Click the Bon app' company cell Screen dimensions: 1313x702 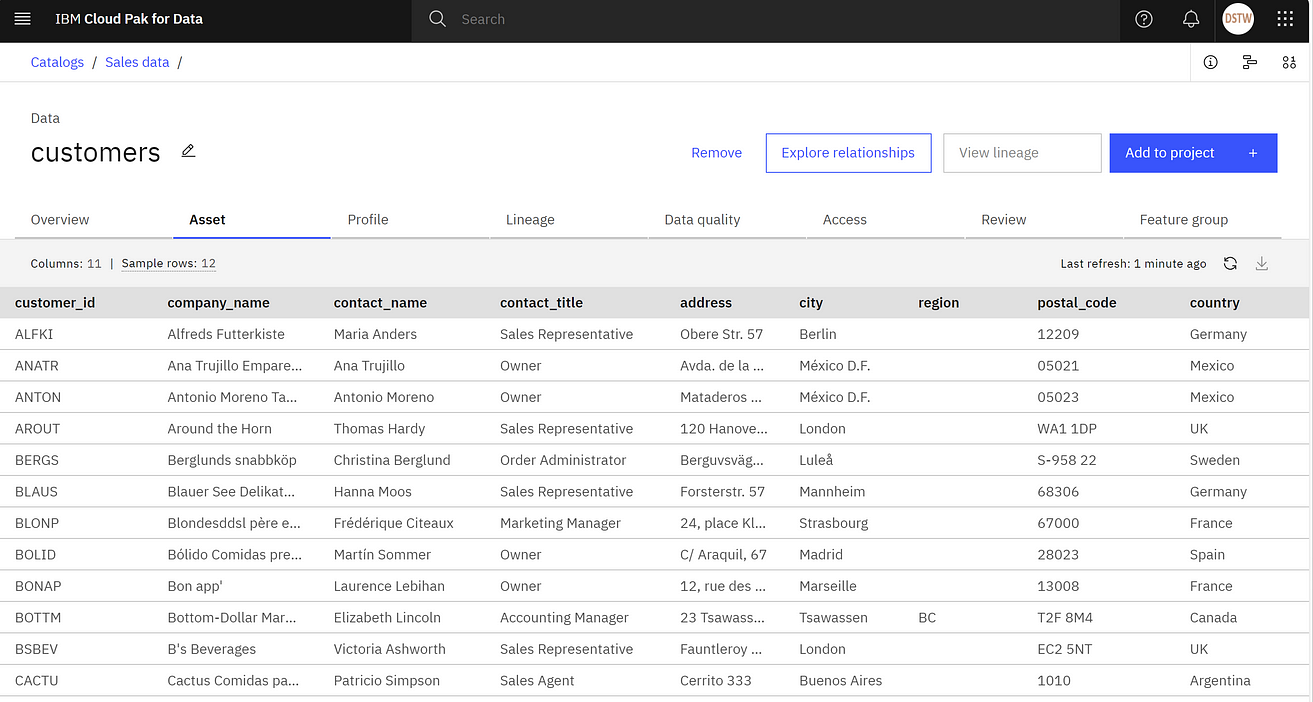tap(194, 586)
